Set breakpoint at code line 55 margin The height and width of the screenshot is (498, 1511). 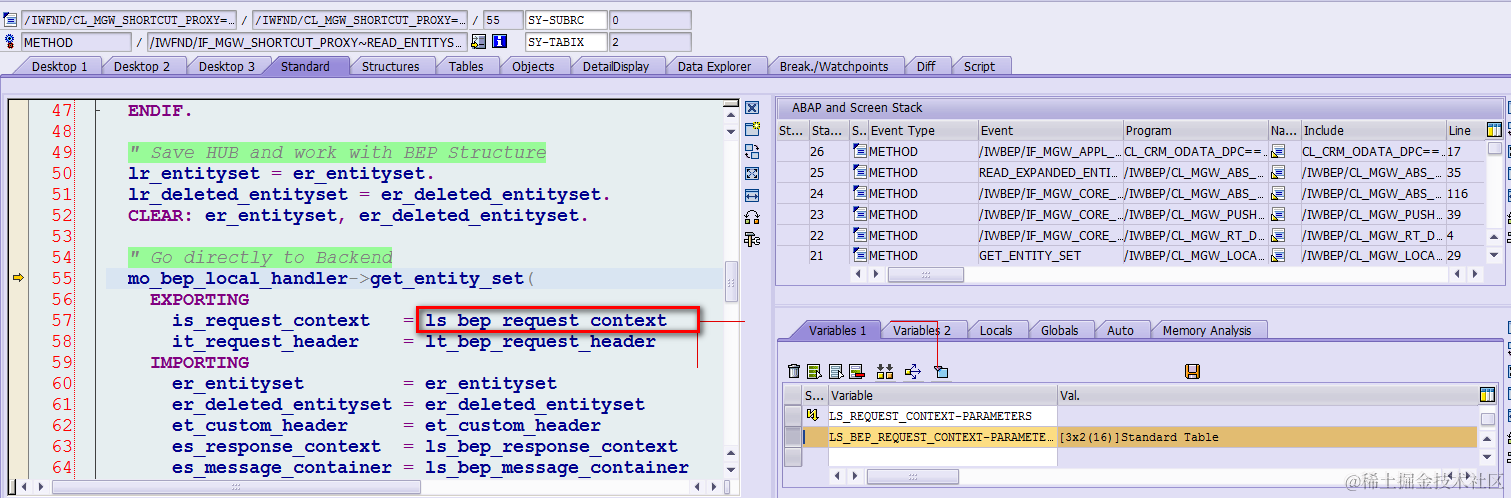click(18, 278)
